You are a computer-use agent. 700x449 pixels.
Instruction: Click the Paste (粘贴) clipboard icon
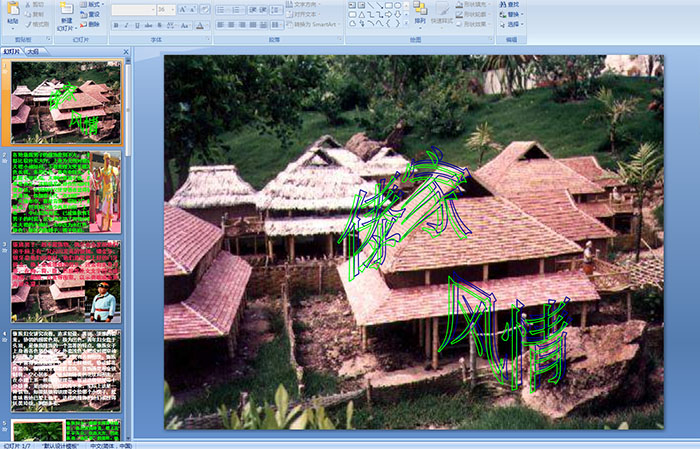tap(13, 9)
